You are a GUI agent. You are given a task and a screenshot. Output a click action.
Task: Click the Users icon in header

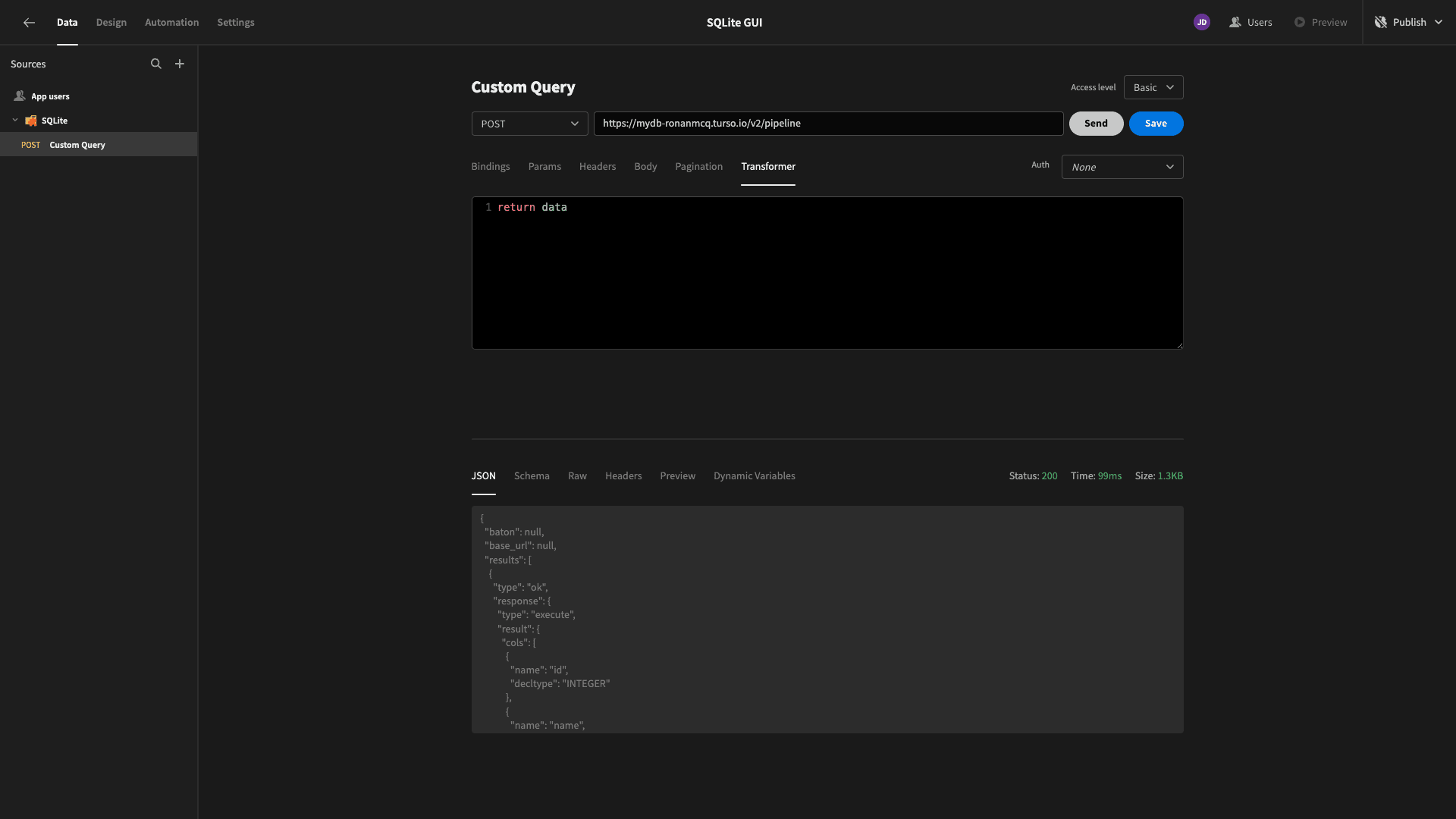[x=1235, y=23]
